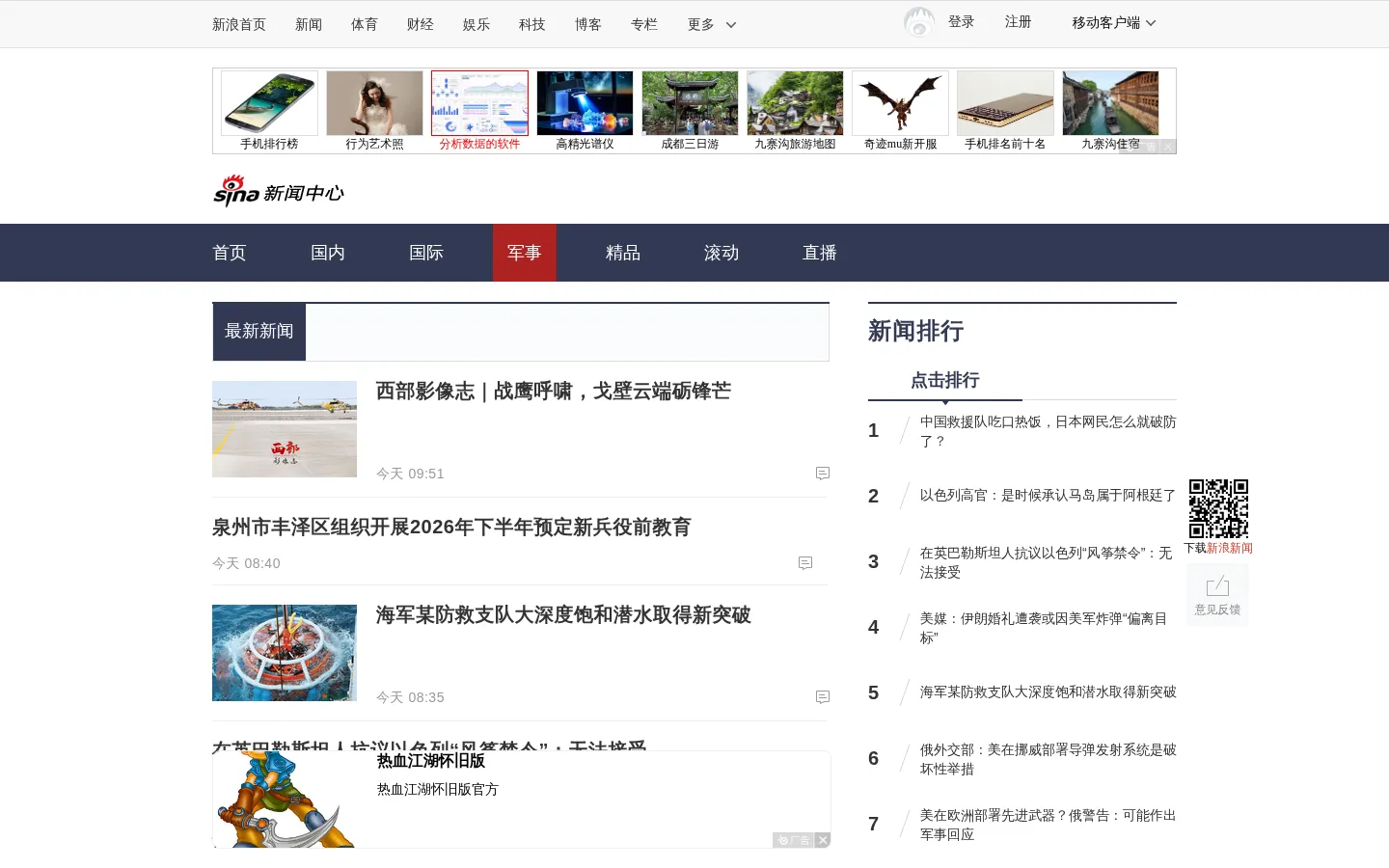Click the 注册 link

click(1019, 21)
